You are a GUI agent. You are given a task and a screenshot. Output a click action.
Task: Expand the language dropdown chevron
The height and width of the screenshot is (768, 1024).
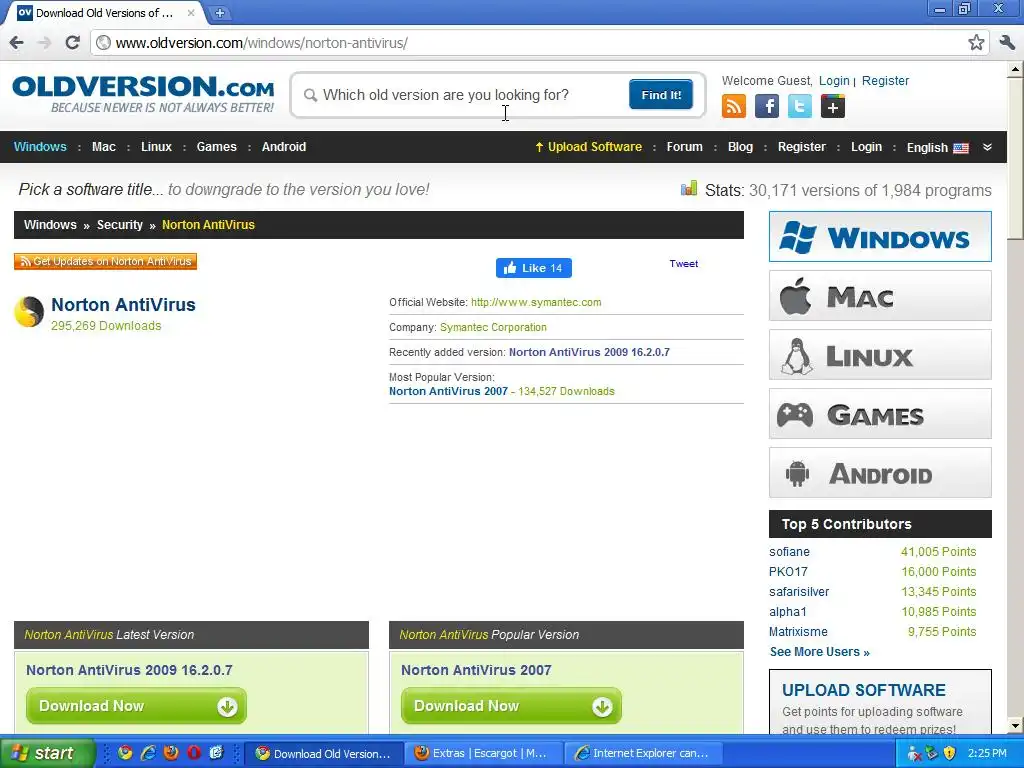(x=987, y=147)
